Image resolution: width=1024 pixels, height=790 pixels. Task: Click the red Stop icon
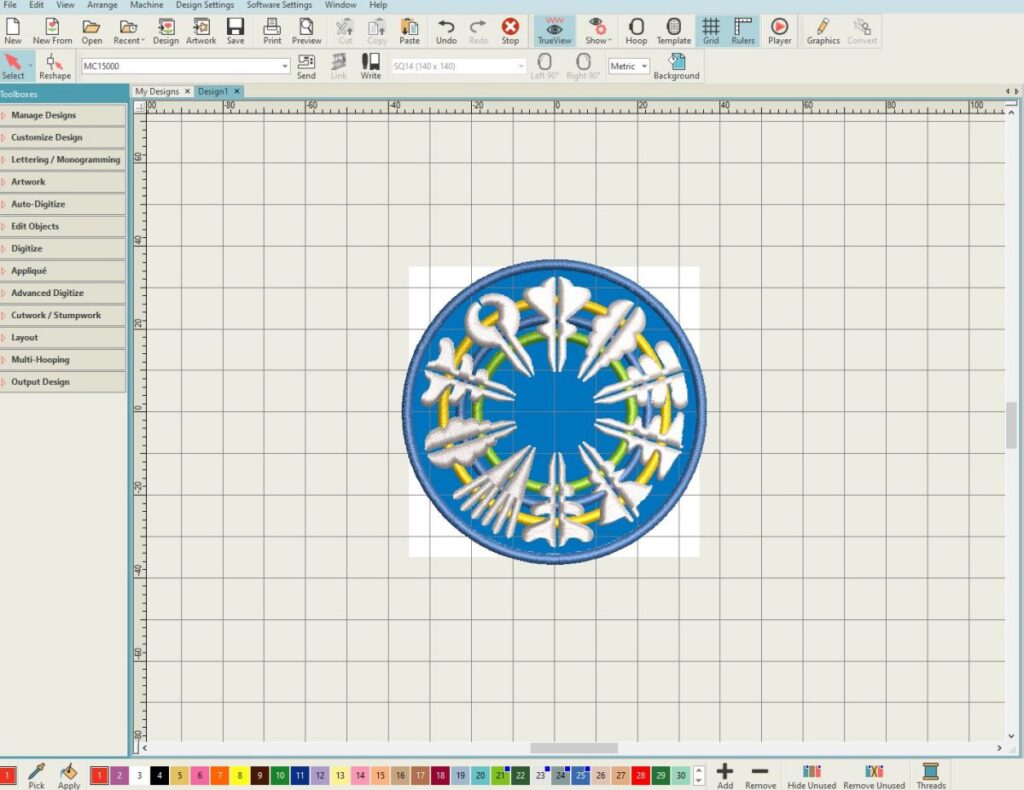(510, 31)
